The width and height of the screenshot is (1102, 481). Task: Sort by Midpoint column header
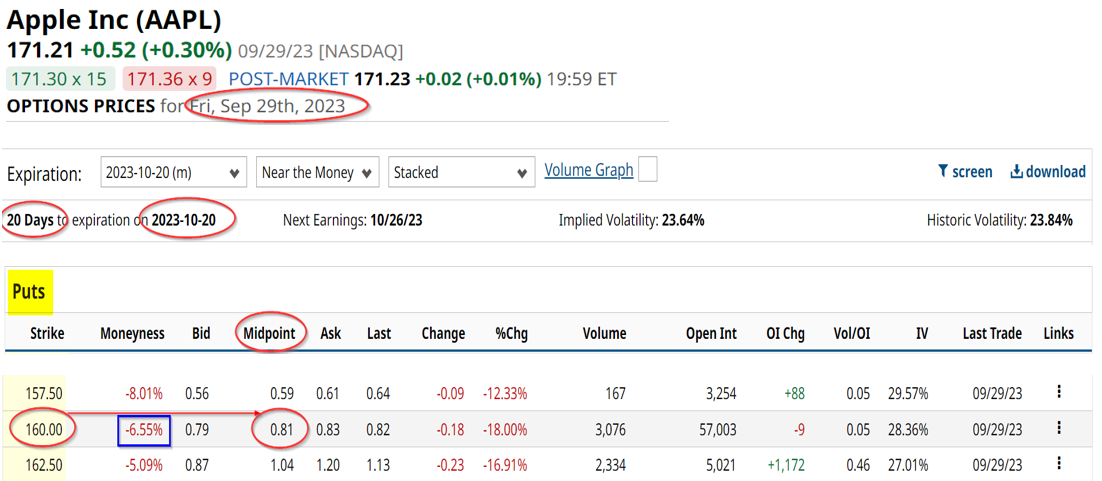(272, 333)
